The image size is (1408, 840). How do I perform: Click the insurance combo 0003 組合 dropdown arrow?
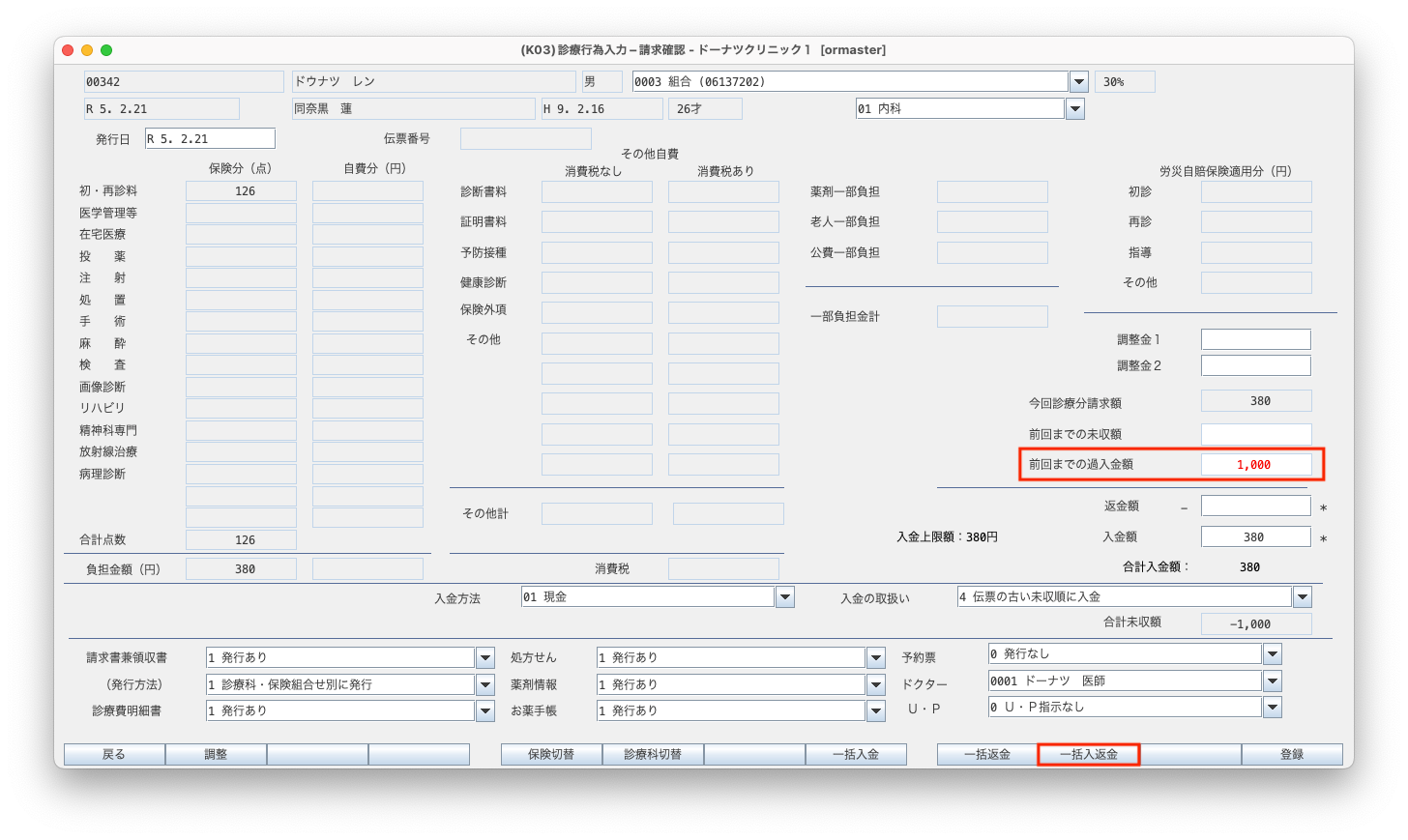[x=1077, y=81]
